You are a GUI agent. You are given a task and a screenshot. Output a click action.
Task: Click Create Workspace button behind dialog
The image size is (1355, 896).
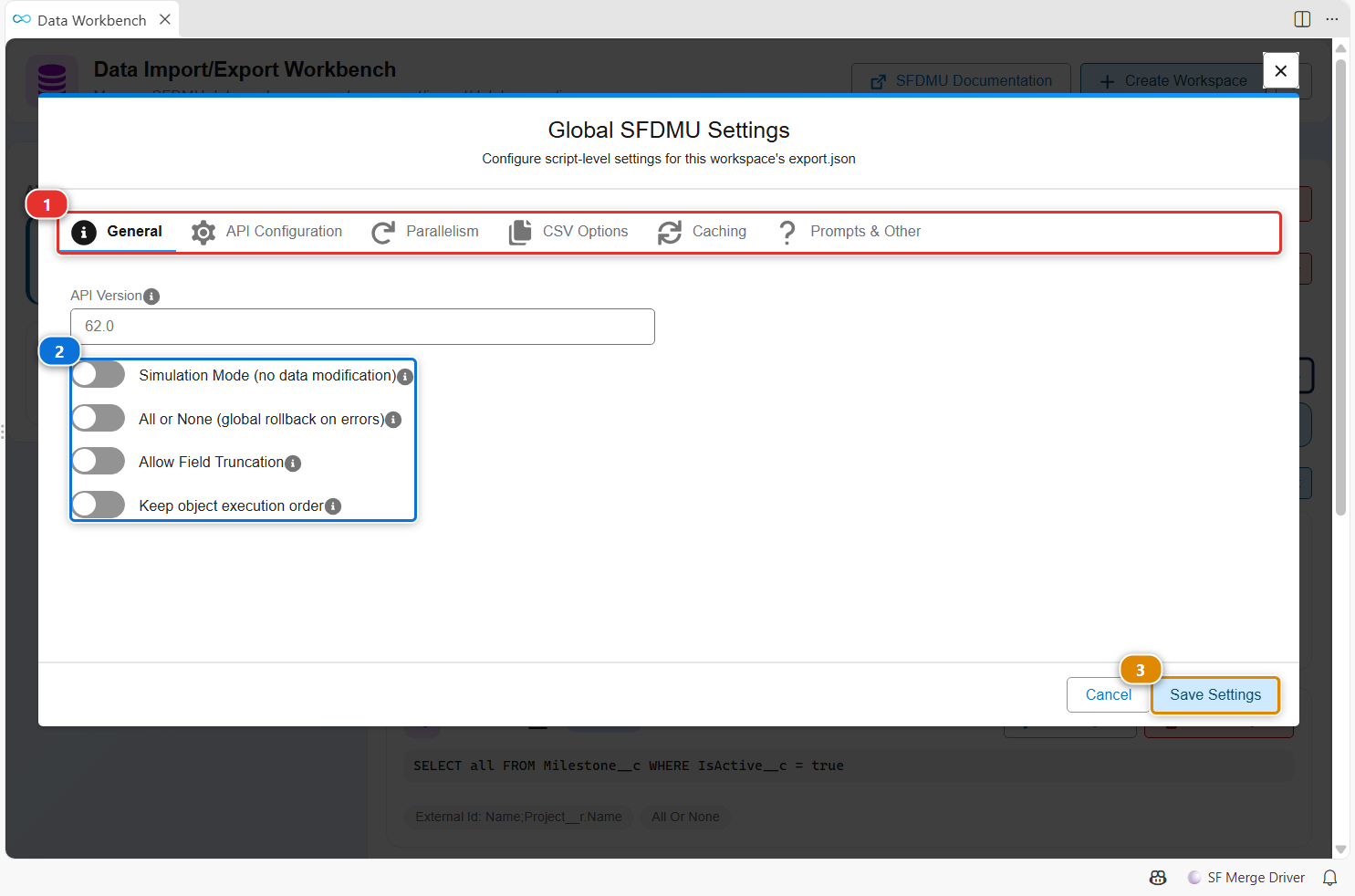click(x=1173, y=81)
